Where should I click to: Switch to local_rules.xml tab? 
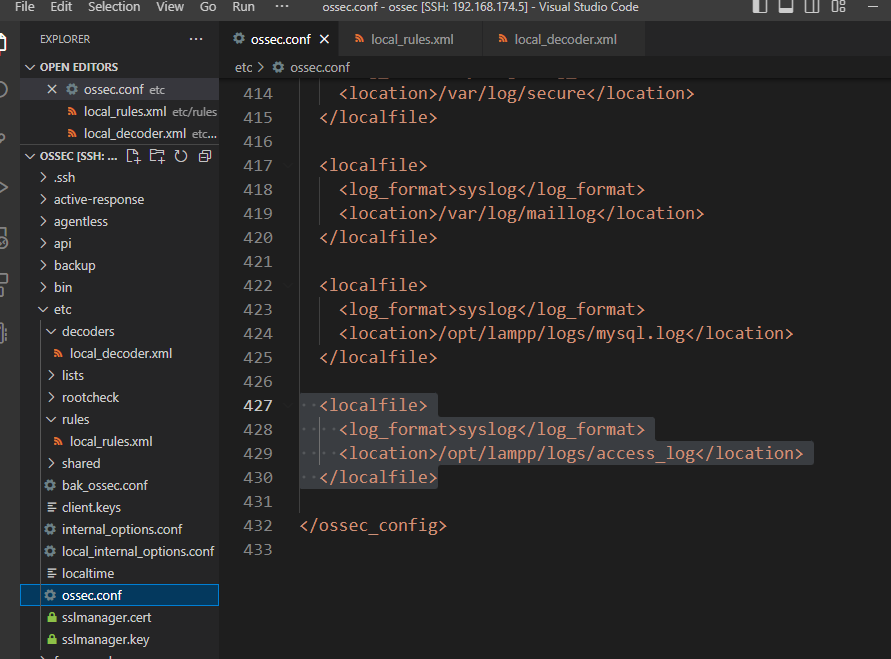point(411,39)
